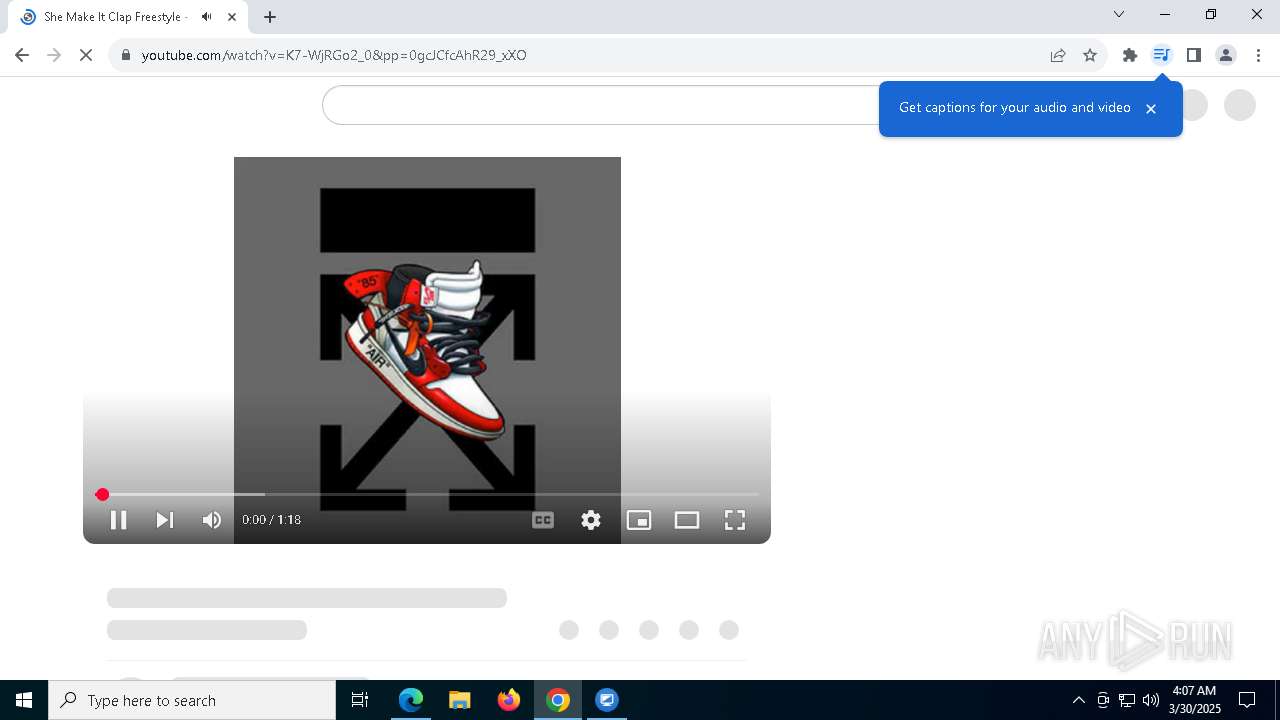Close the She Make It Clap tab

[x=232, y=17]
